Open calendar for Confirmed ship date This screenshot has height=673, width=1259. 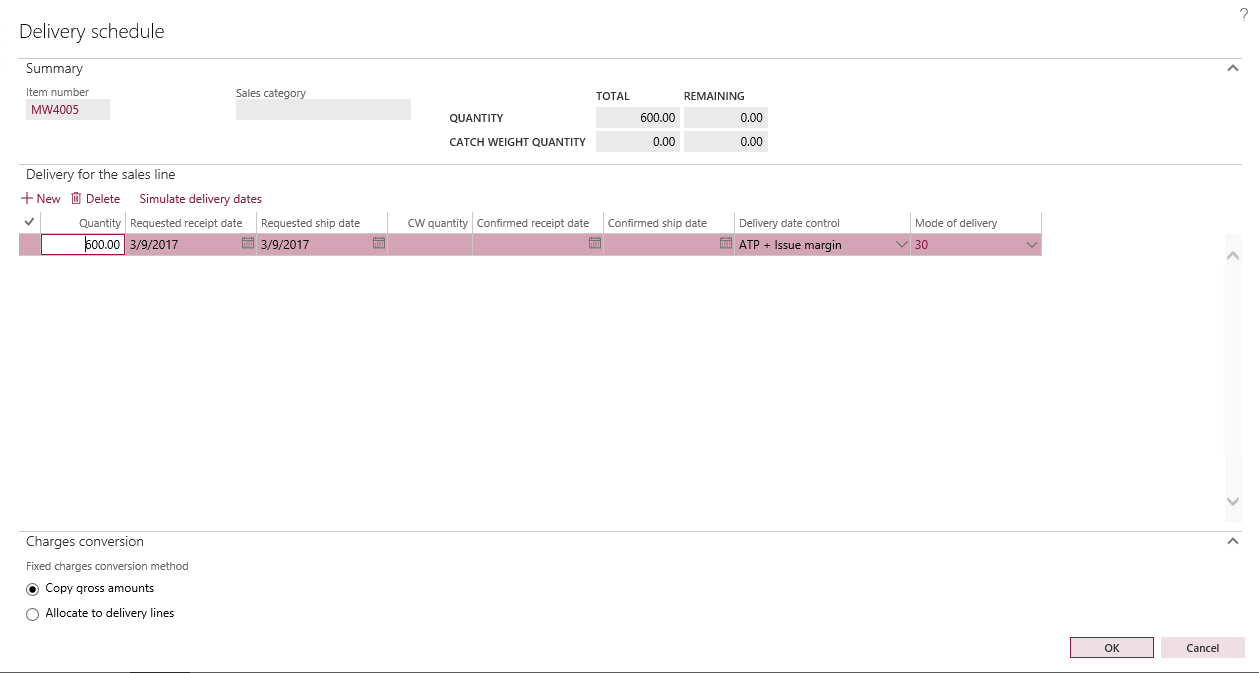point(726,243)
